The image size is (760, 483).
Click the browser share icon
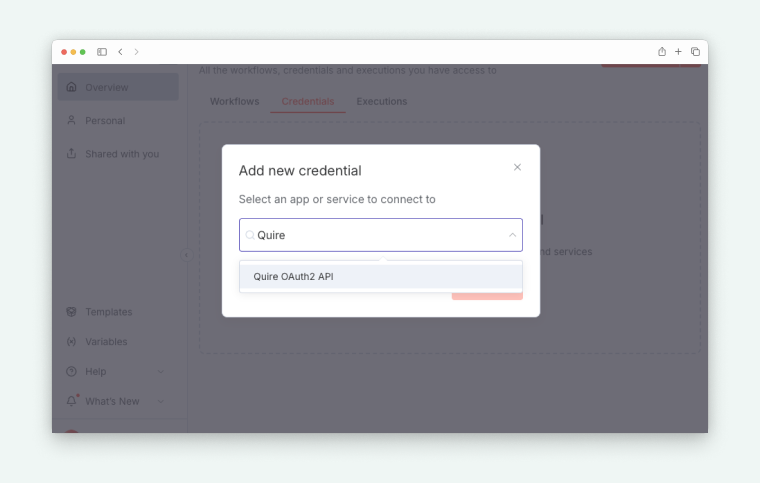point(662,52)
